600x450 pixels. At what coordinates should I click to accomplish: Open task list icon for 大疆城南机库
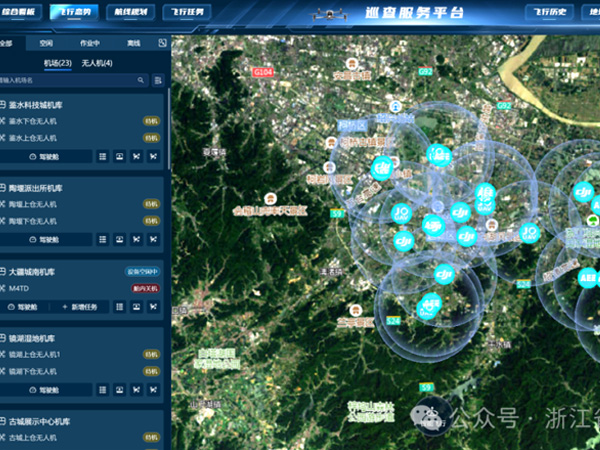(x=119, y=307)
